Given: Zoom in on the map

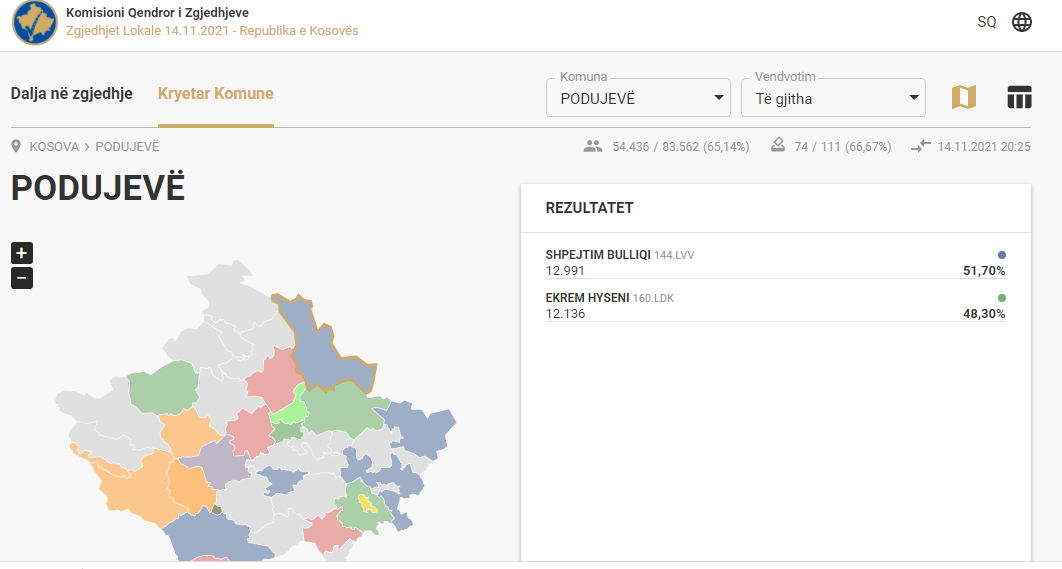Looking at the screenshot, I should (x=22, y=253).
